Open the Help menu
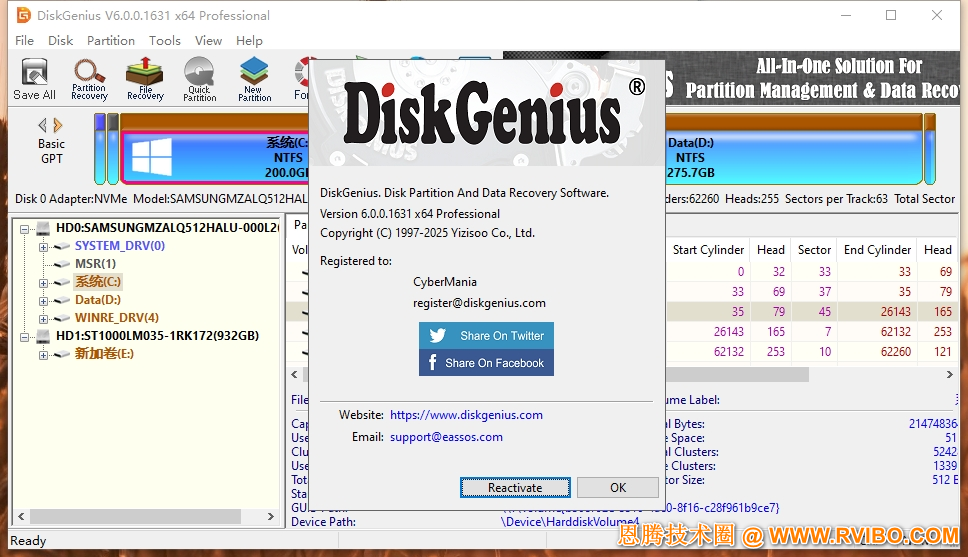 pos(249,41)
